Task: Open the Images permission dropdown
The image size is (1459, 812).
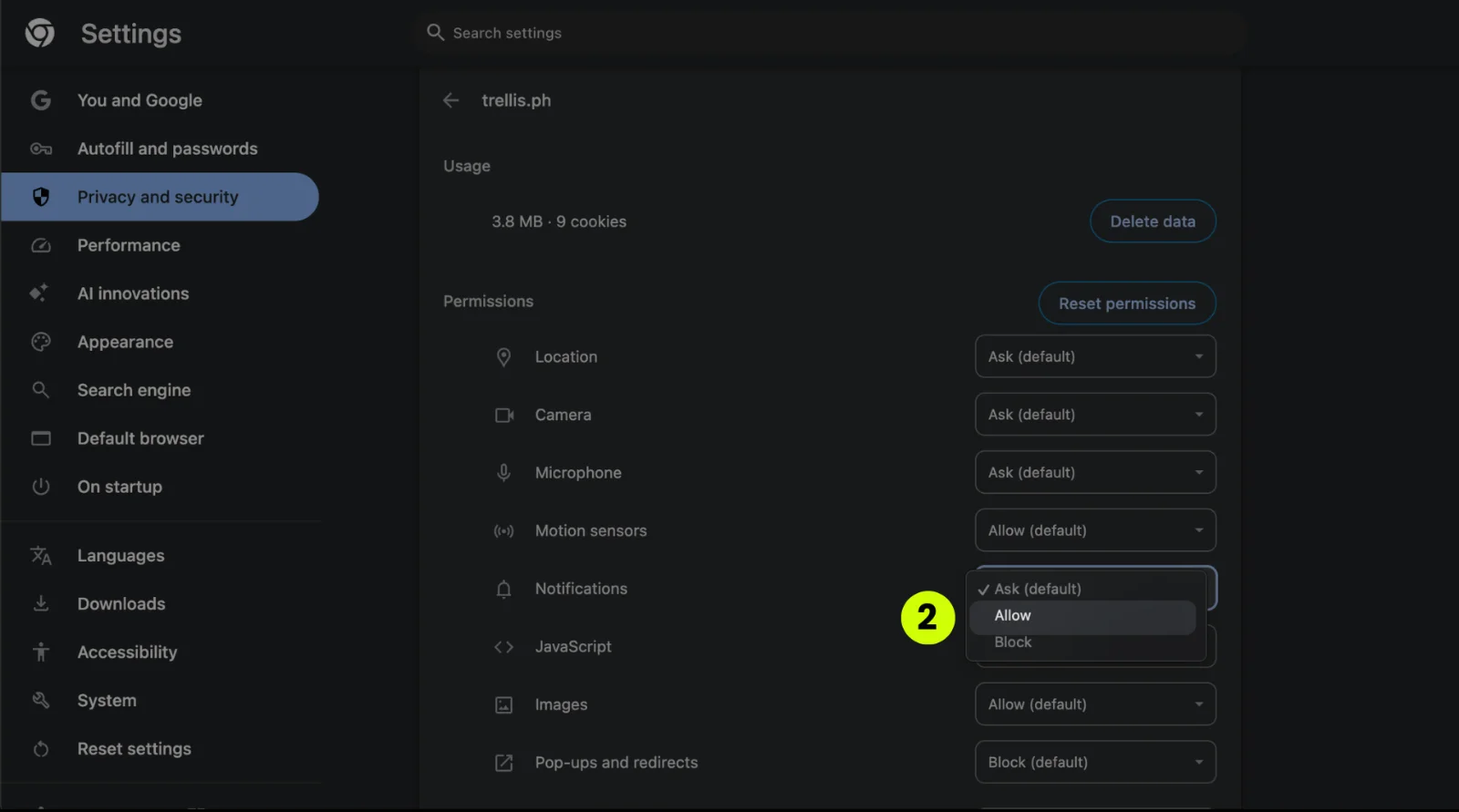Action: tap(1095, 704)
